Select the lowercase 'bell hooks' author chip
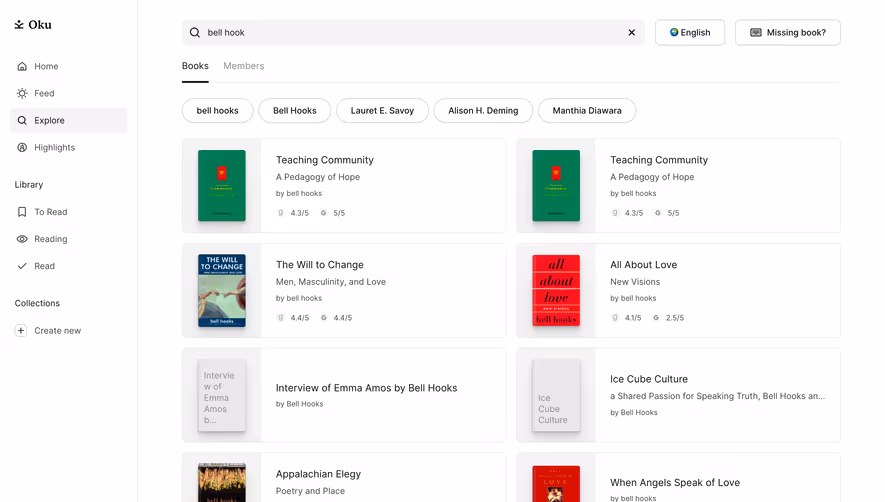Screen dimensions: 885x502 (217, 111)
